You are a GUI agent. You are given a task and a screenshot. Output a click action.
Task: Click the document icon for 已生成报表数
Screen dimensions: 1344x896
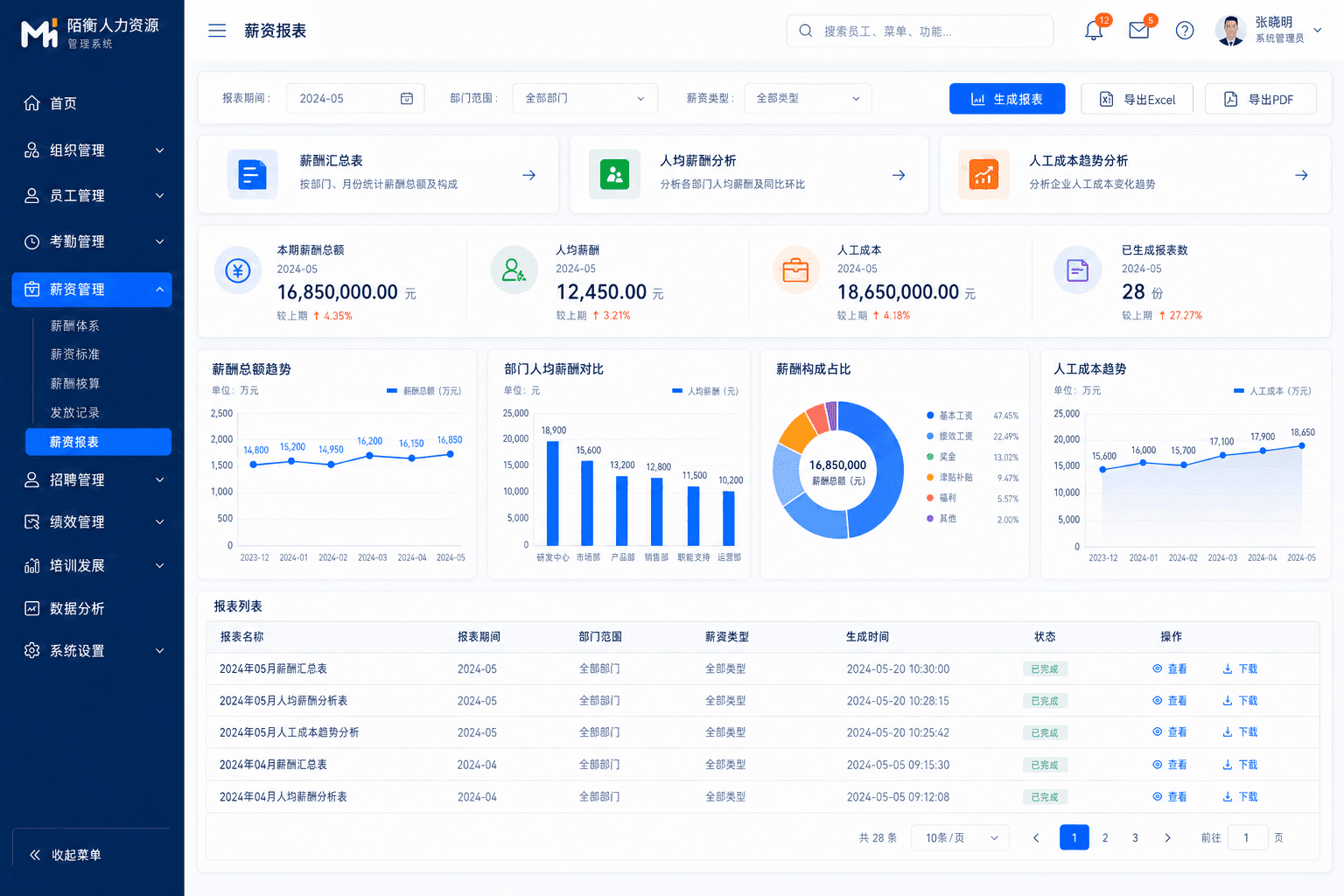[1077, 270]
